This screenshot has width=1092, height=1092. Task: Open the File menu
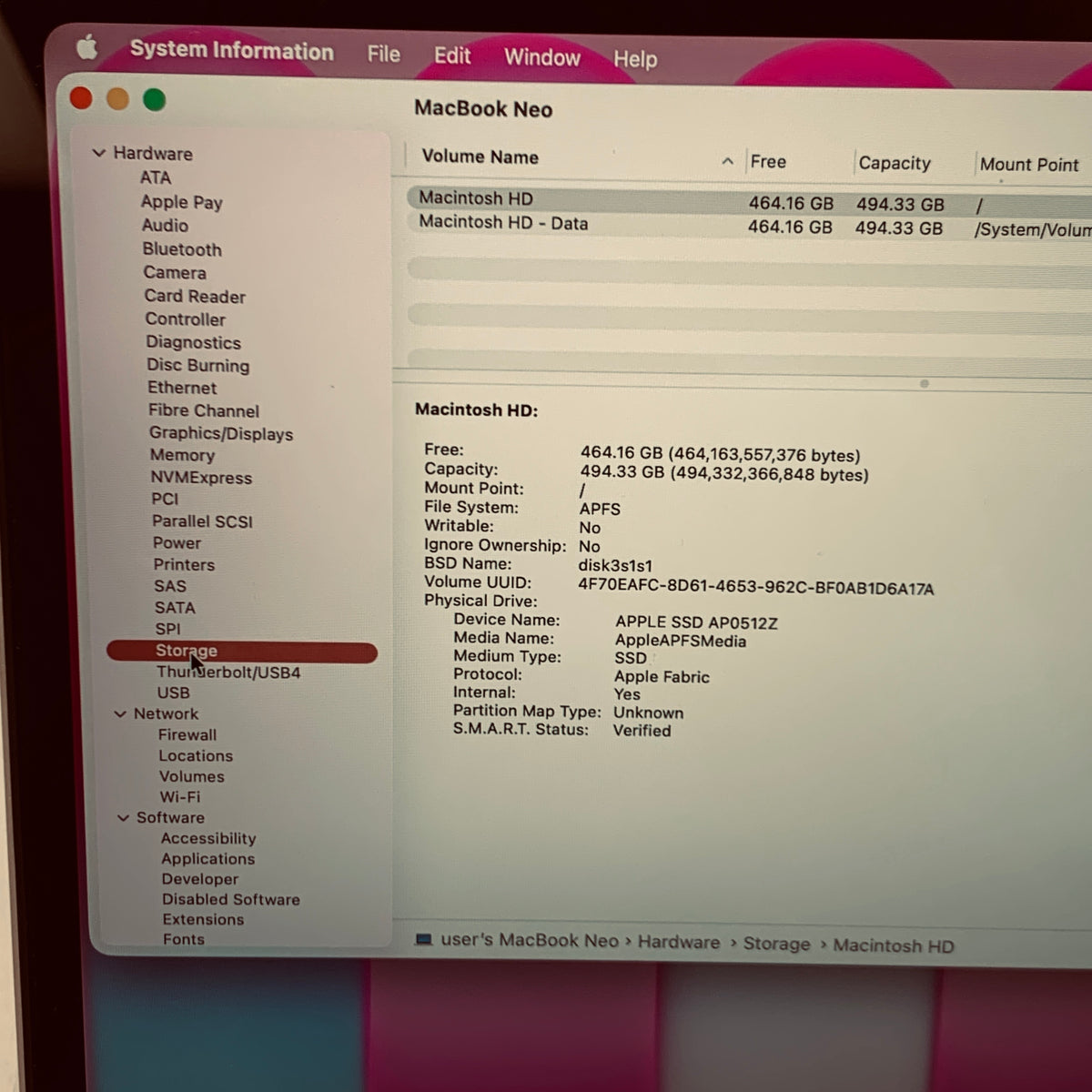click(x=383, y=55)
